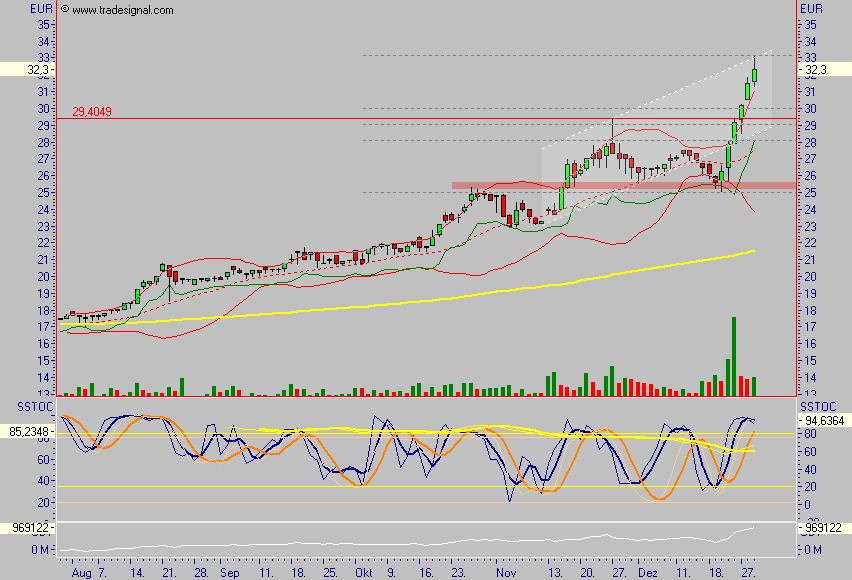Click the Aug label on the time axis
852x580 pixels.
82,574
